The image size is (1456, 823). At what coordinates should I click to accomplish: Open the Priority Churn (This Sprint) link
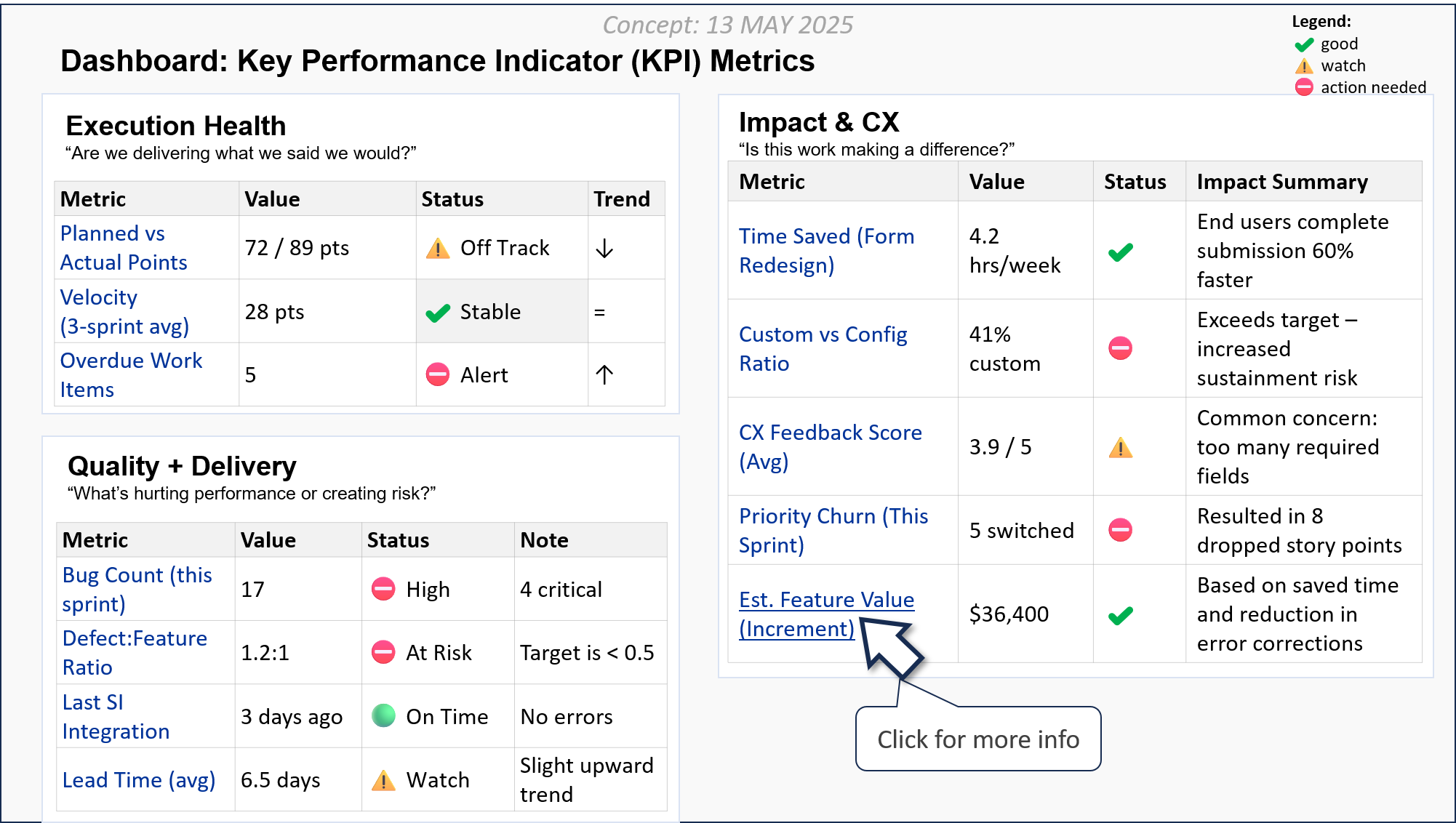click(x=833, y=531)
